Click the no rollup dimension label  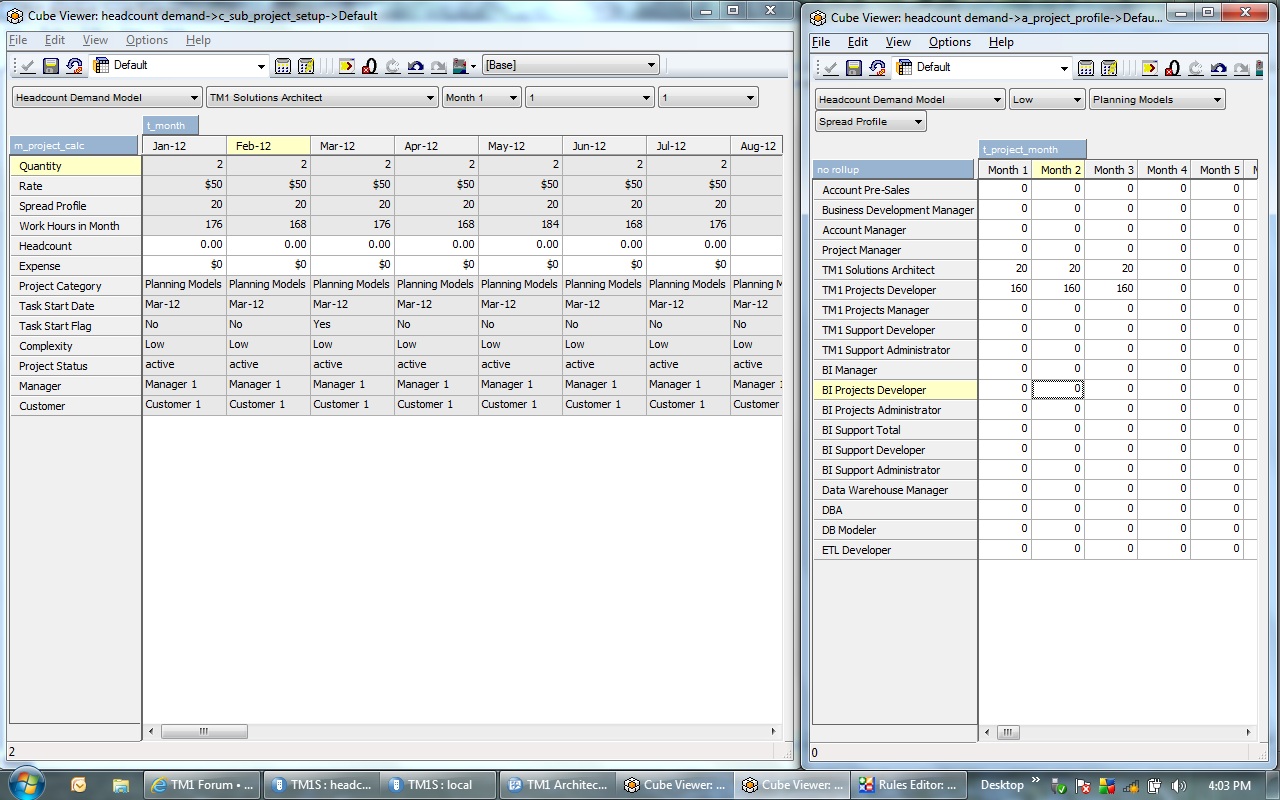pyautogui.click(x=895, y=170)
